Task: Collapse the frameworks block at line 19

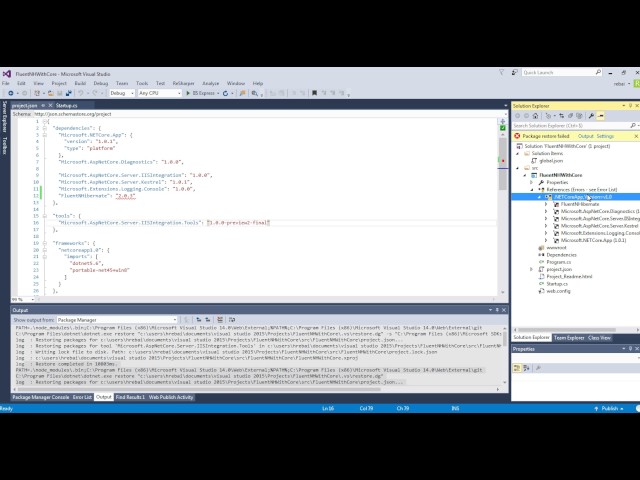Action: 45,243
